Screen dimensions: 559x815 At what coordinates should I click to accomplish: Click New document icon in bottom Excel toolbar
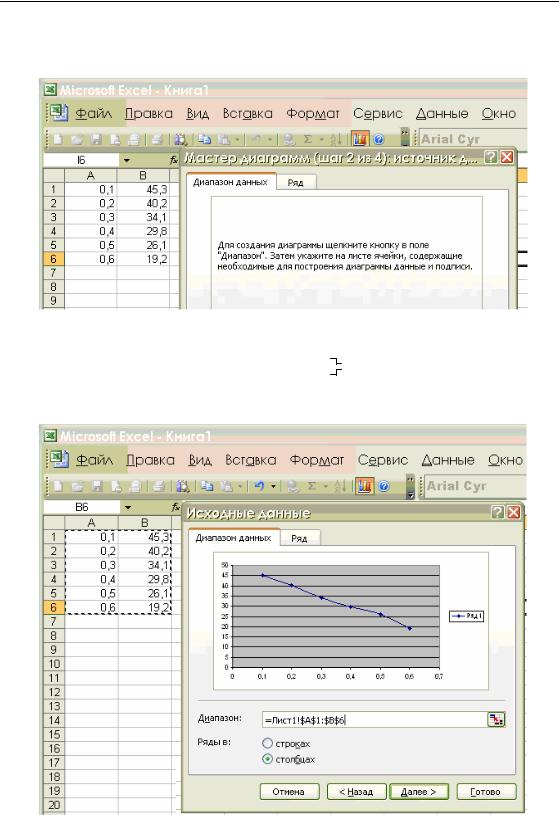[59, 487]
